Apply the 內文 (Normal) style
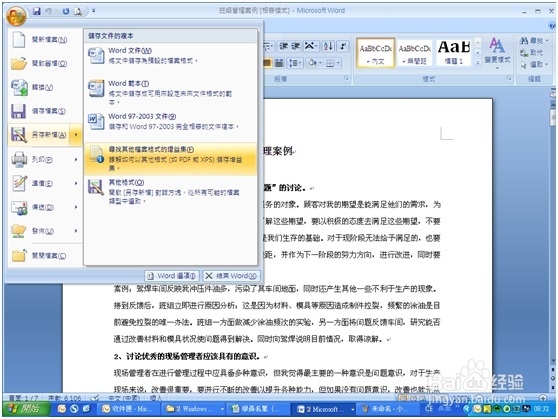The height and width of the screenshot is (419, 558). (375, 53)
